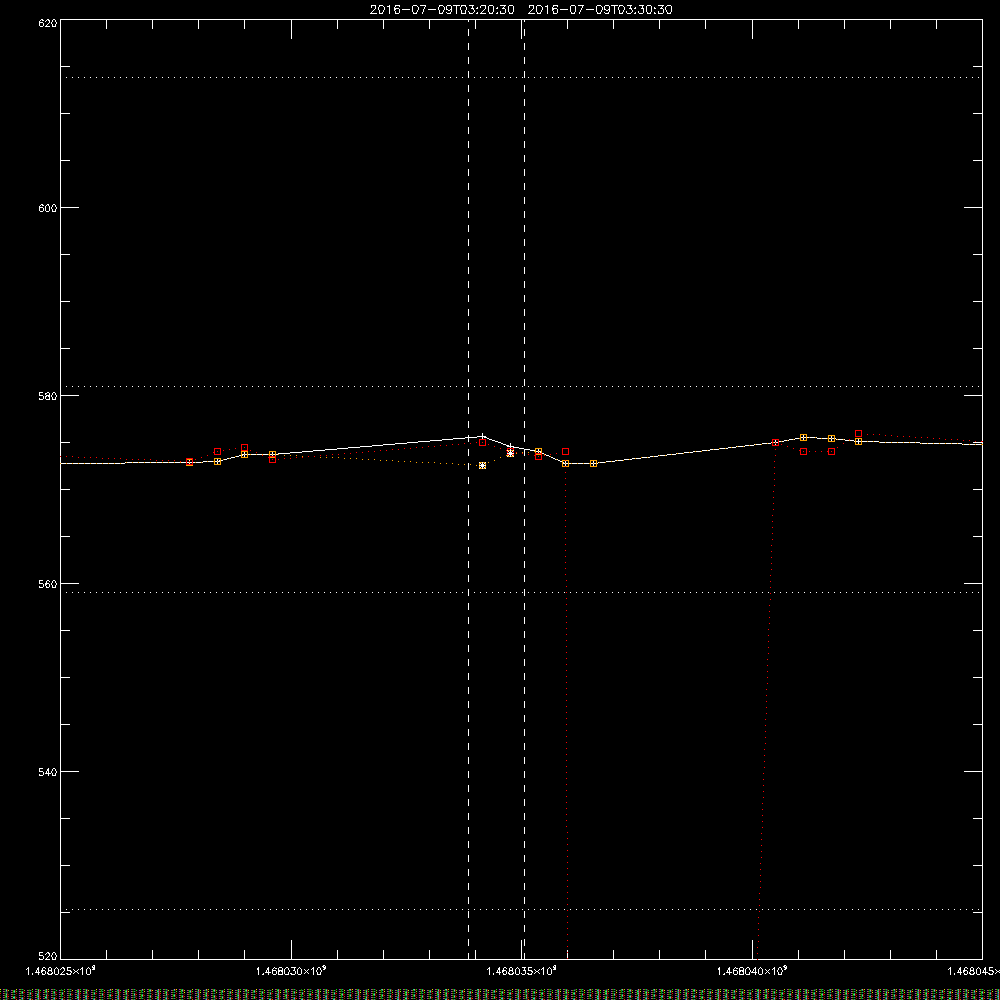The width and height of the screenshot is (1000, 1000).
Task: Click the x-axis label 1.468025×10⁹
Action: coord(61,971)
